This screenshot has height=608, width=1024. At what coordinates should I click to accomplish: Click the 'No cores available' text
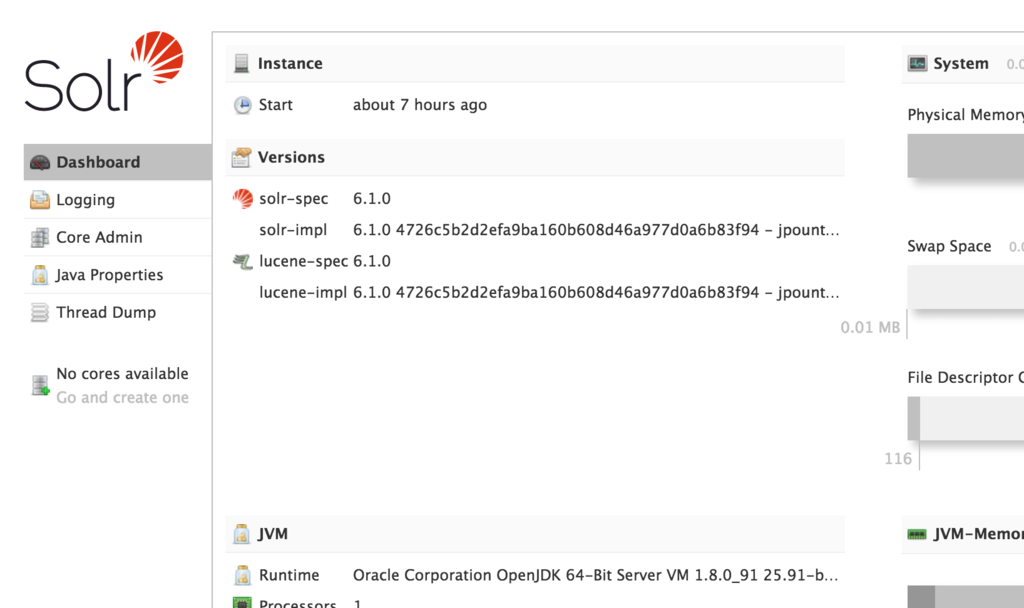(122, 374)
